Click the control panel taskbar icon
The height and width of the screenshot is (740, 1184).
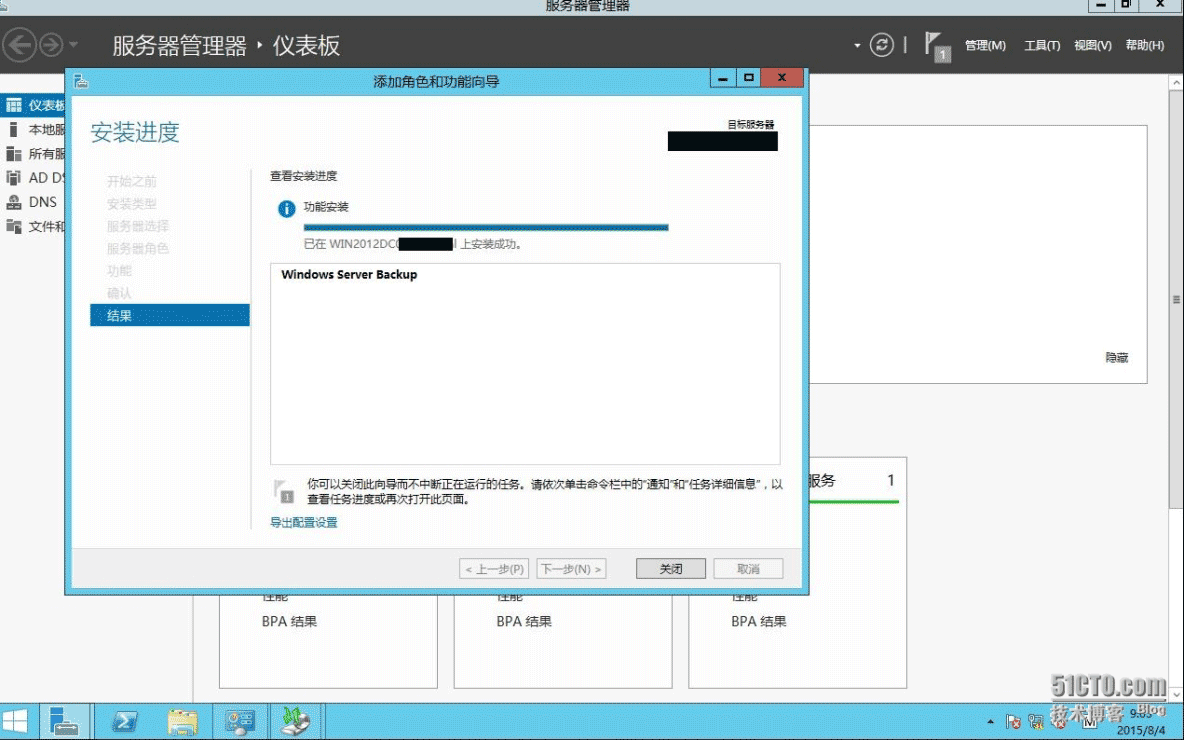point(240,722)
